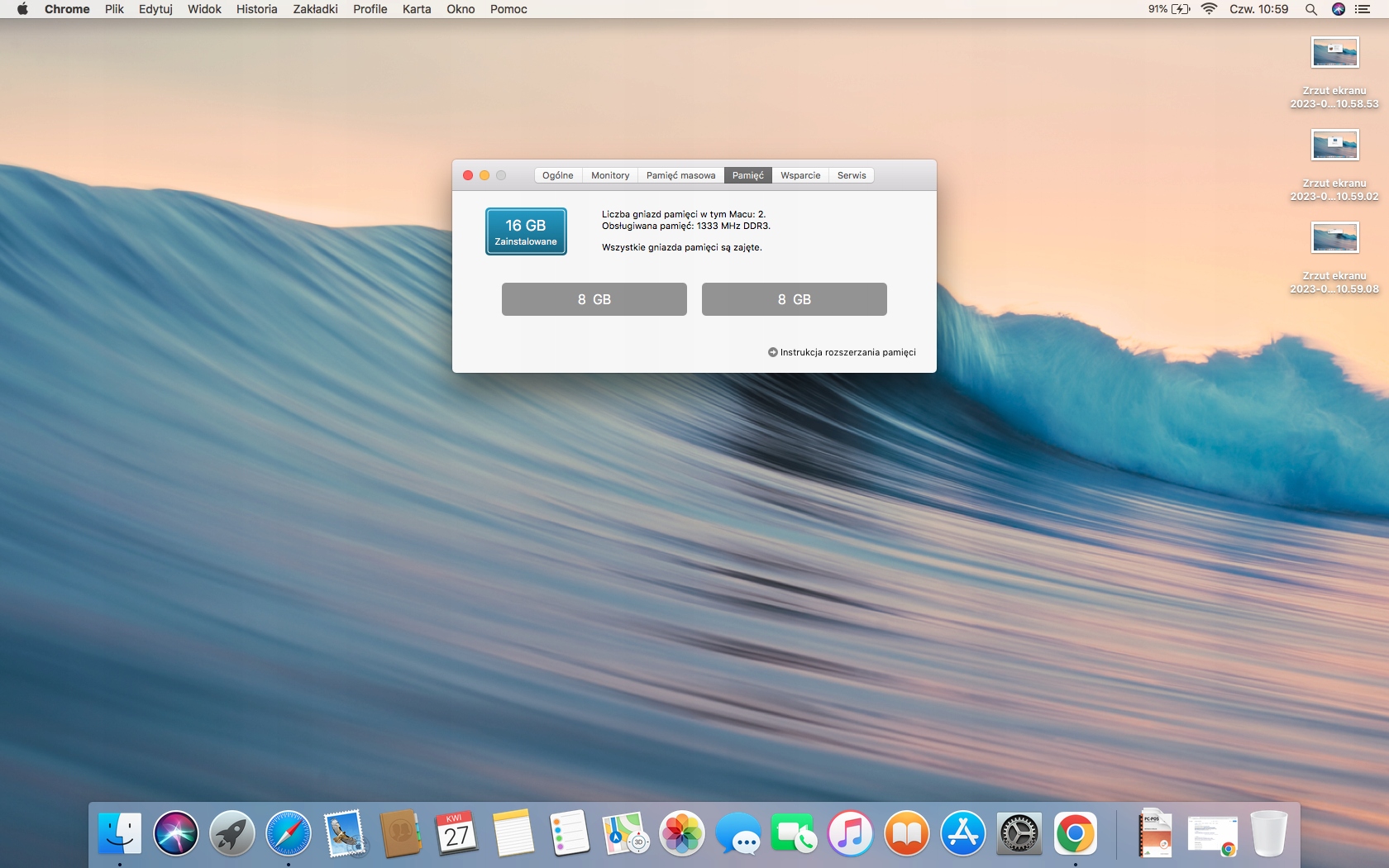Screen dimensions: 1389x868
Task: Open the App Store from dock
Action: [x=963, y=833]
